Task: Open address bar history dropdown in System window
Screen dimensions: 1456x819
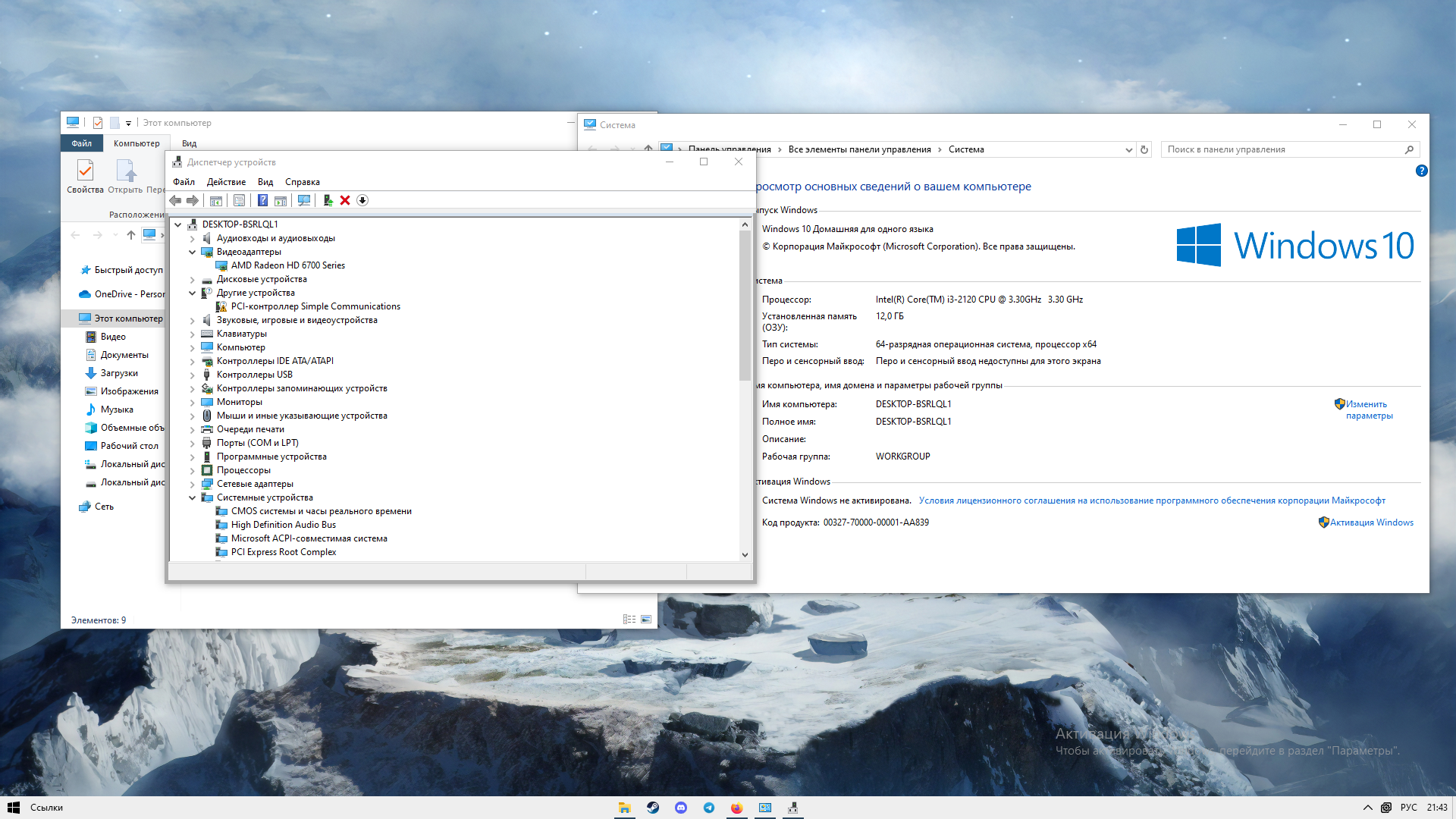Action: (1128, 150)
